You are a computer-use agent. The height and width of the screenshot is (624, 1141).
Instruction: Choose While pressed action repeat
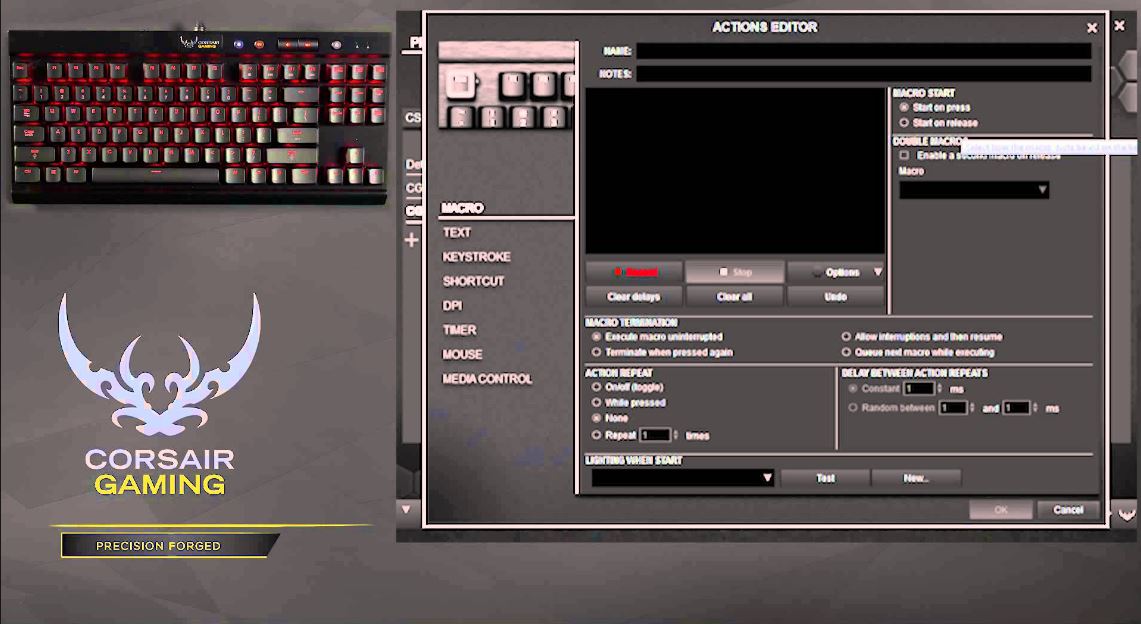(x=597, y=402)
